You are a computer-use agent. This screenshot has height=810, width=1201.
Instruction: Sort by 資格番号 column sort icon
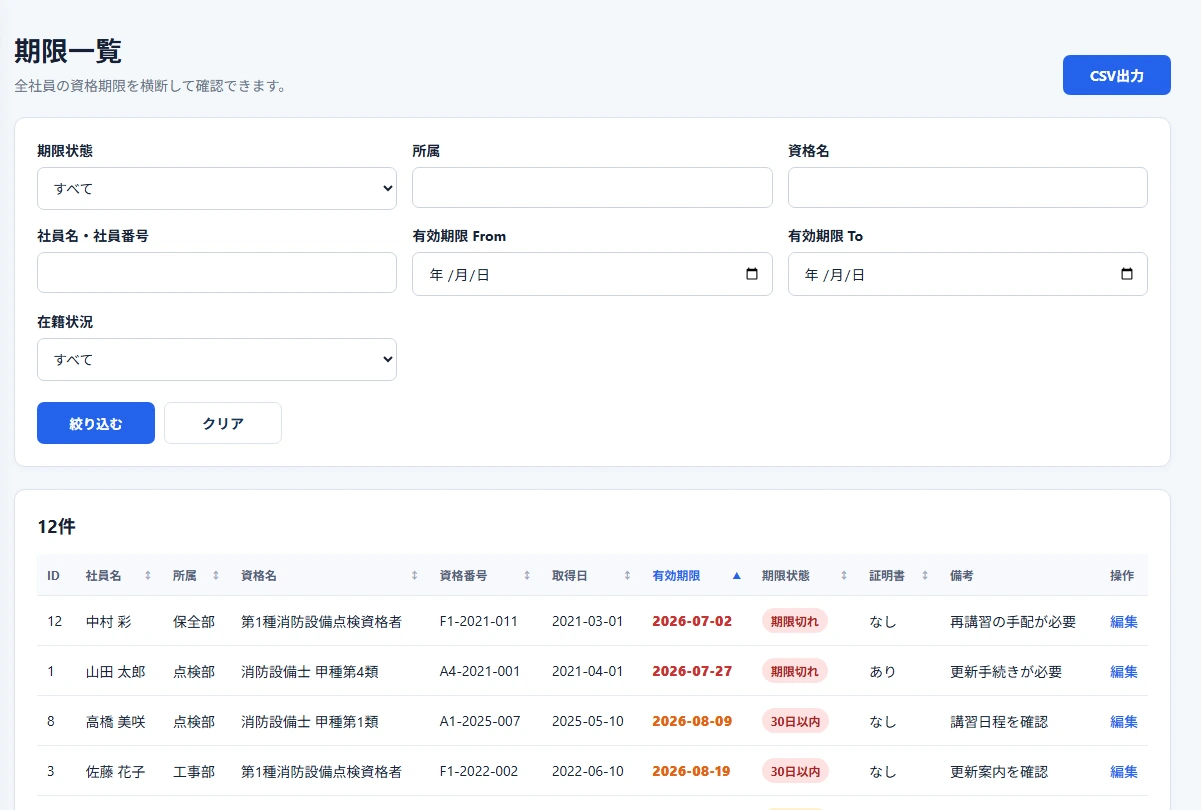click(527, 576)
